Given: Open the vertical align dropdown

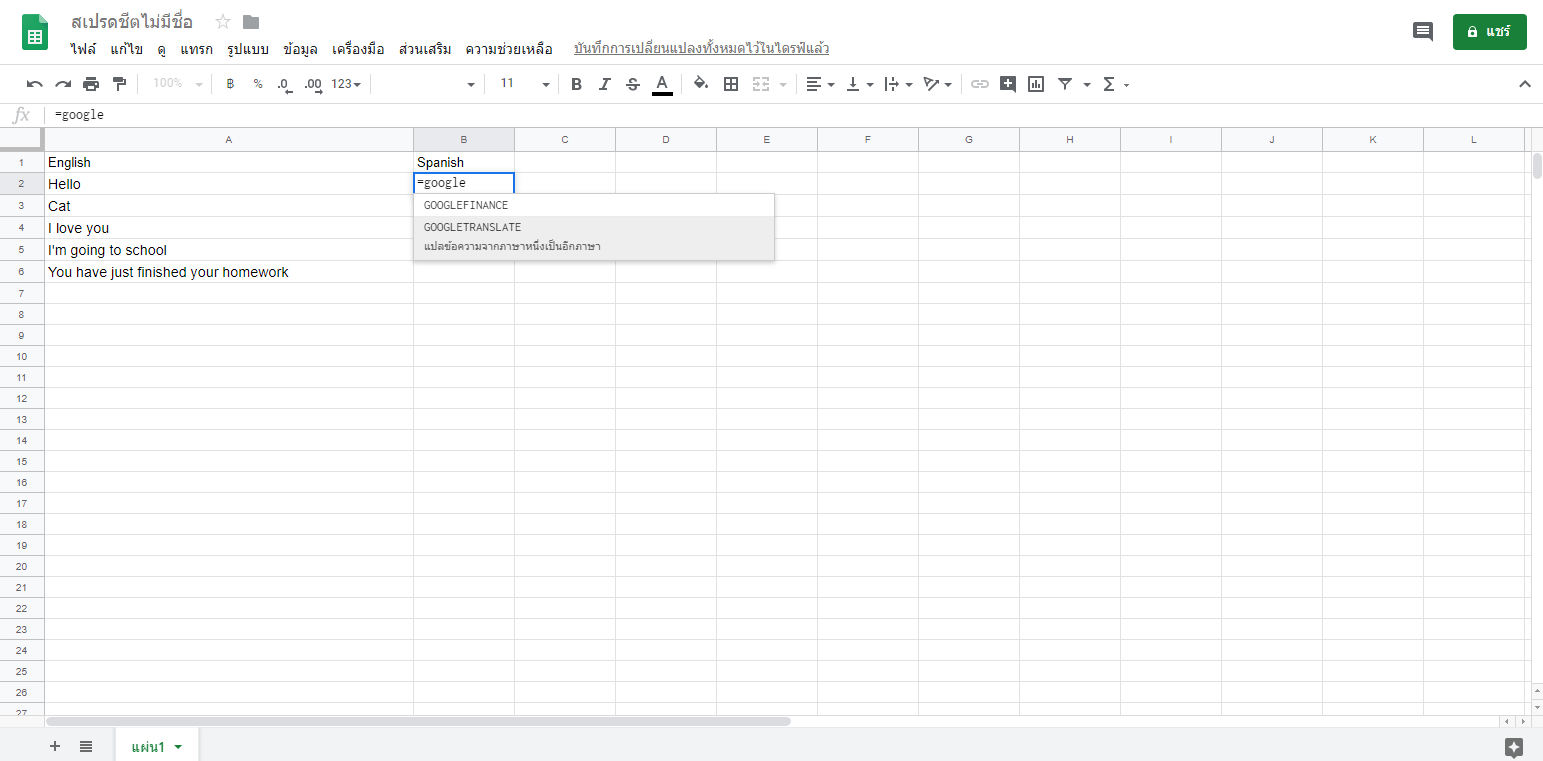Looking at the screenshot, I should [860, 84].
